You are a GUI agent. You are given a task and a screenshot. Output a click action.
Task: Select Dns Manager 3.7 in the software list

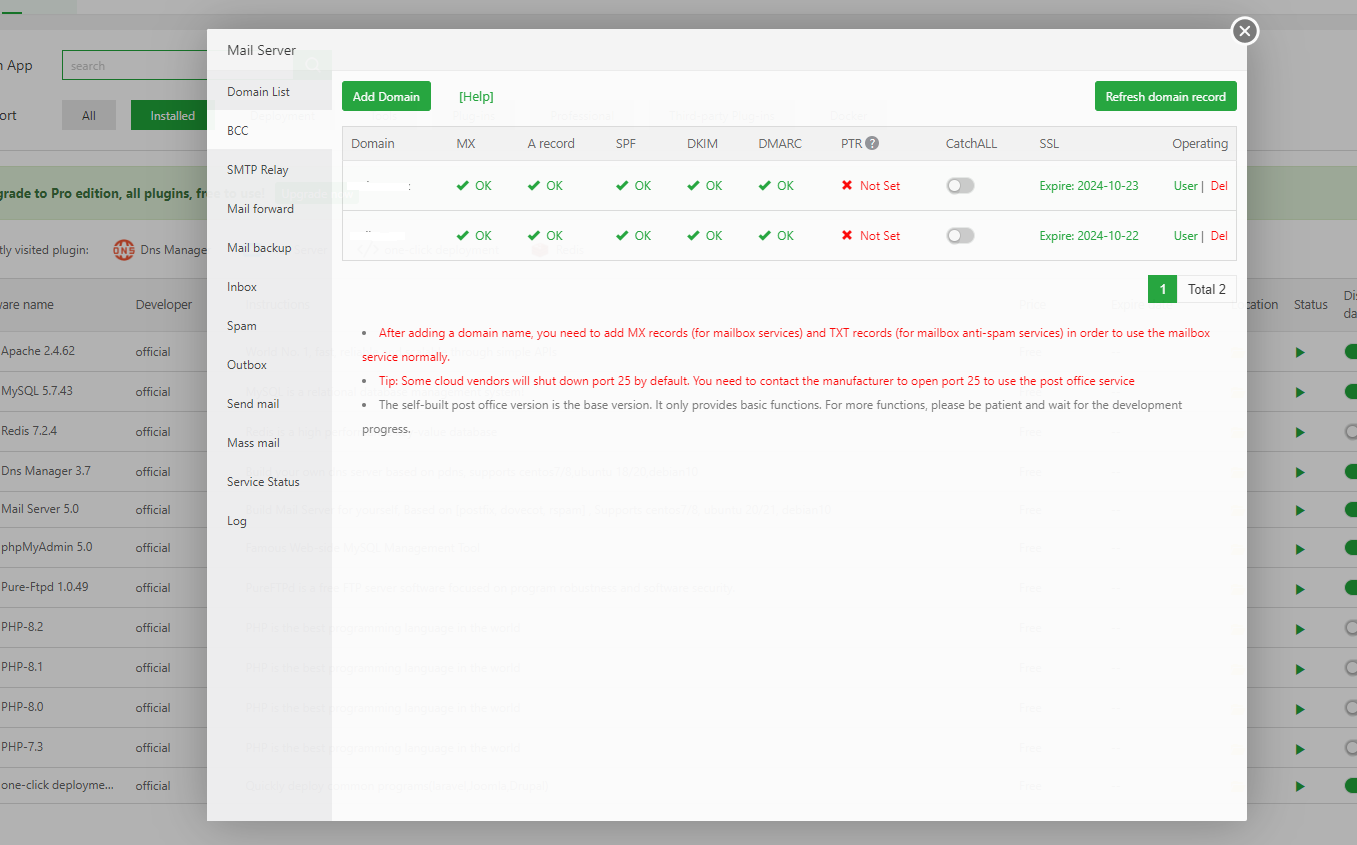(46, 471)
